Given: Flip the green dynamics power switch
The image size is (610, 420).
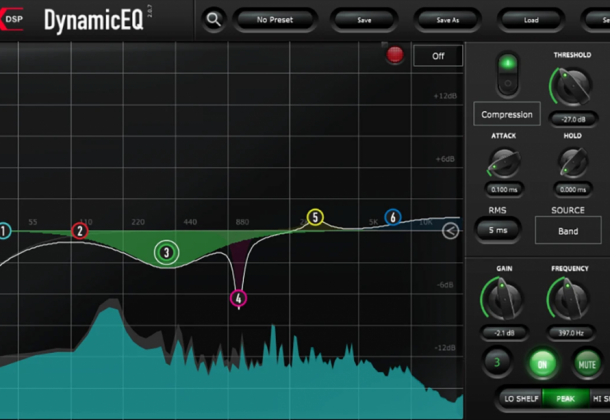Looking at the screenshot, I should point(508,73).
